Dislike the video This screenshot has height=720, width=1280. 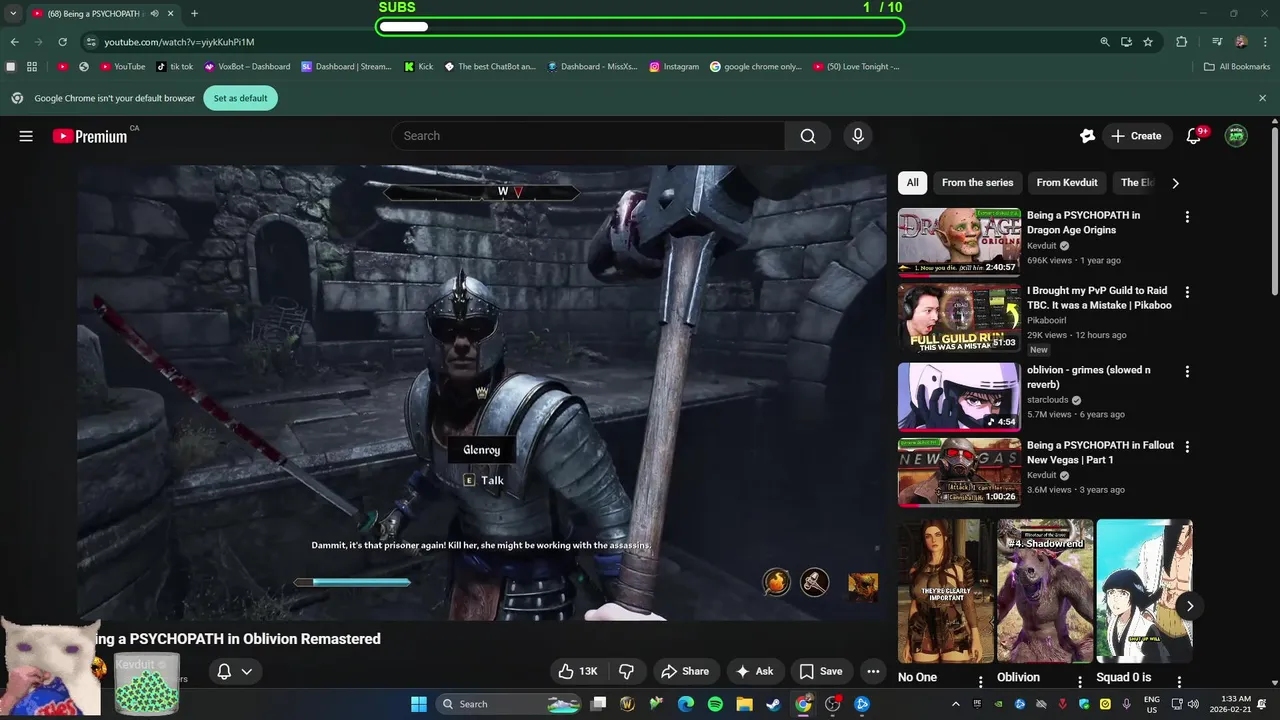(x=627, y=671)
